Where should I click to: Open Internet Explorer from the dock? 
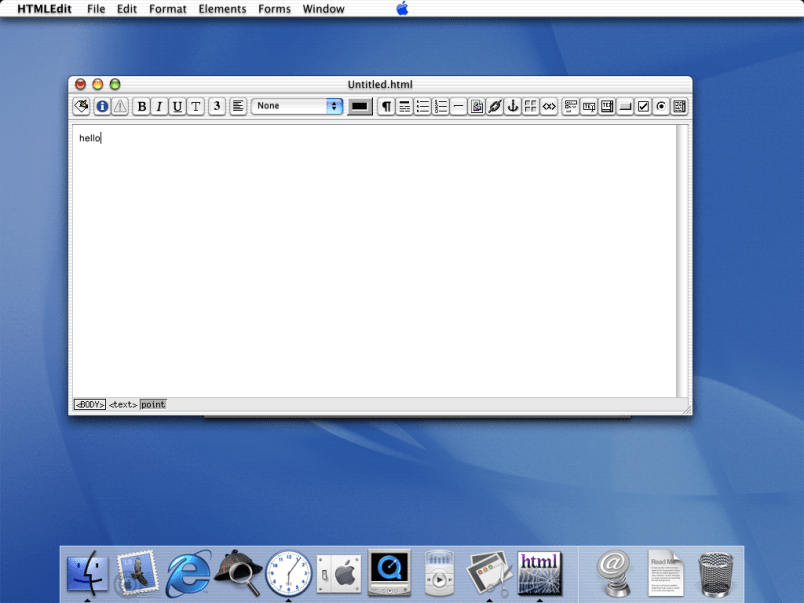tap(188, 573)
